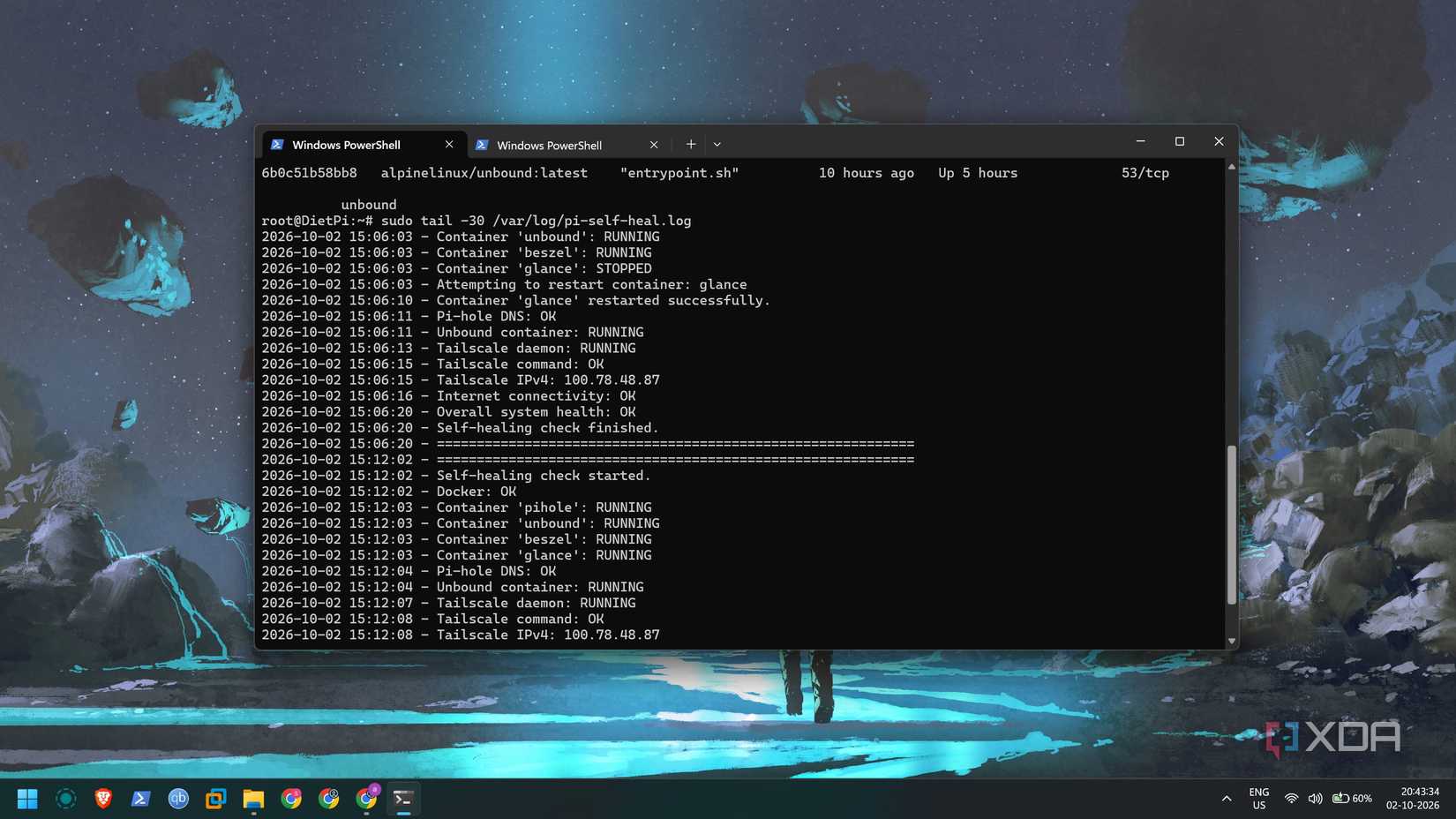Click the terminal vertical scrollbar thumb

(x=1231, y=525)
